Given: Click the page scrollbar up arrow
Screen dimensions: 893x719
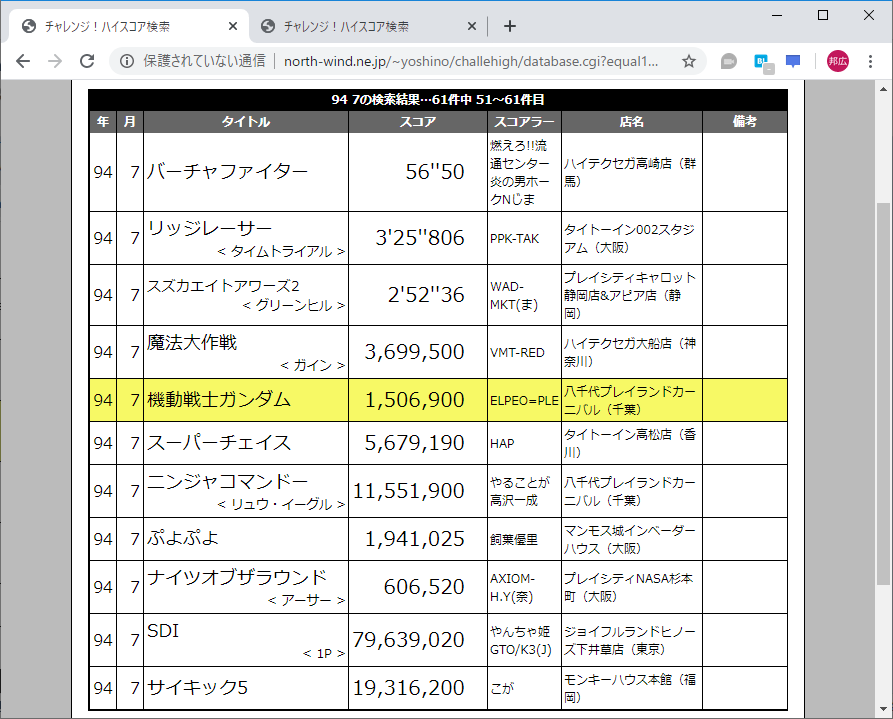Looking at the screenshot, I should [883, 89].
